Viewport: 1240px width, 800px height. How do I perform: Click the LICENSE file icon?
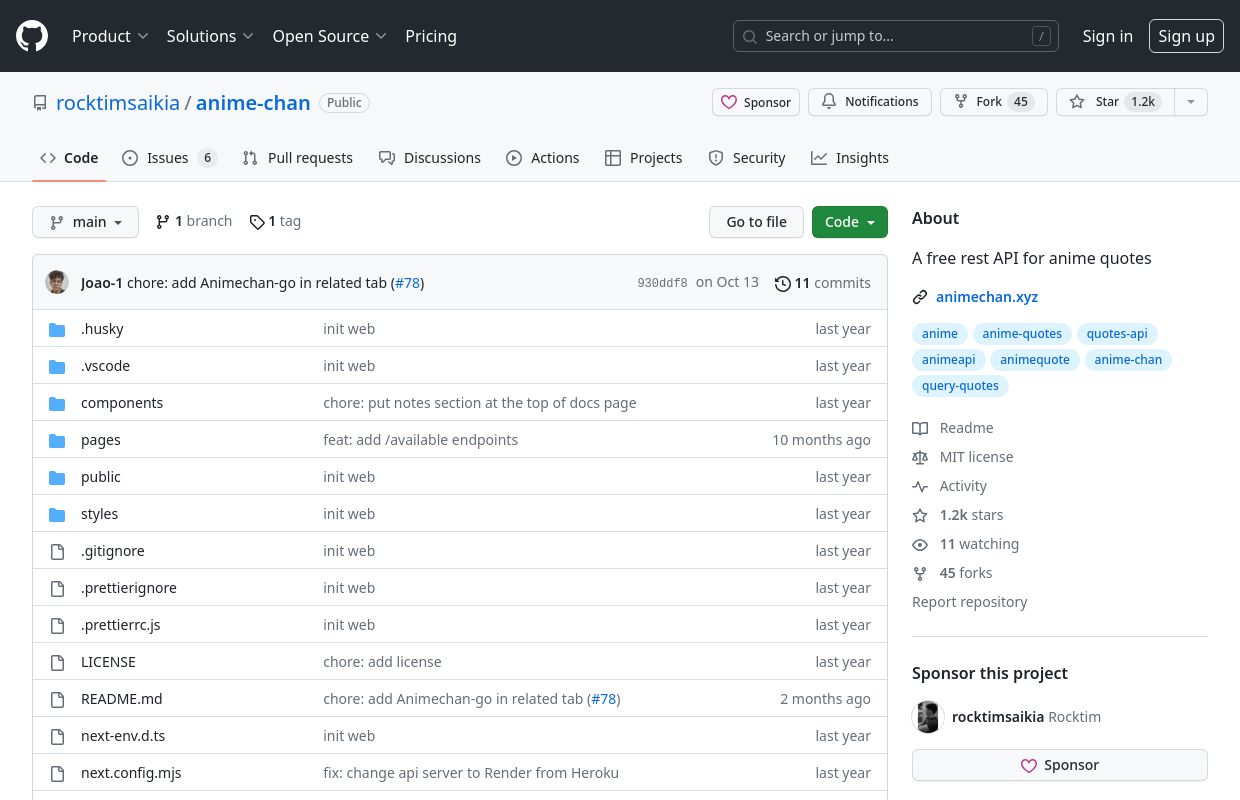point(57,662)
